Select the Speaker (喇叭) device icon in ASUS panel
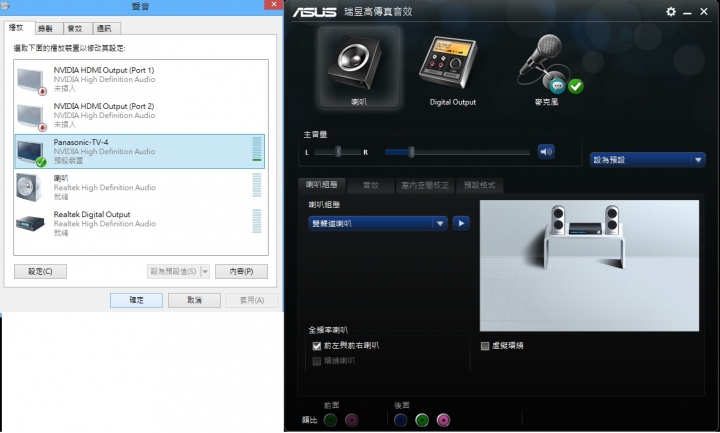This screenshot has height=433, width=720. click(x=359, y=67)
